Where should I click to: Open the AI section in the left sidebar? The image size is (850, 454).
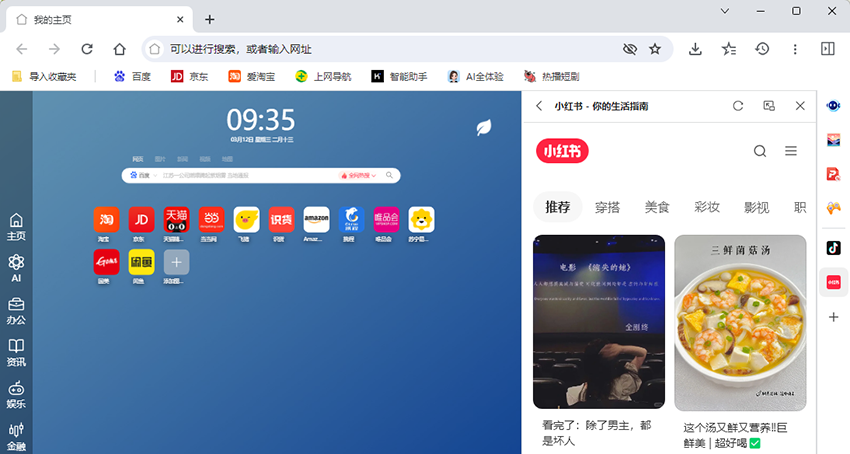16,268
